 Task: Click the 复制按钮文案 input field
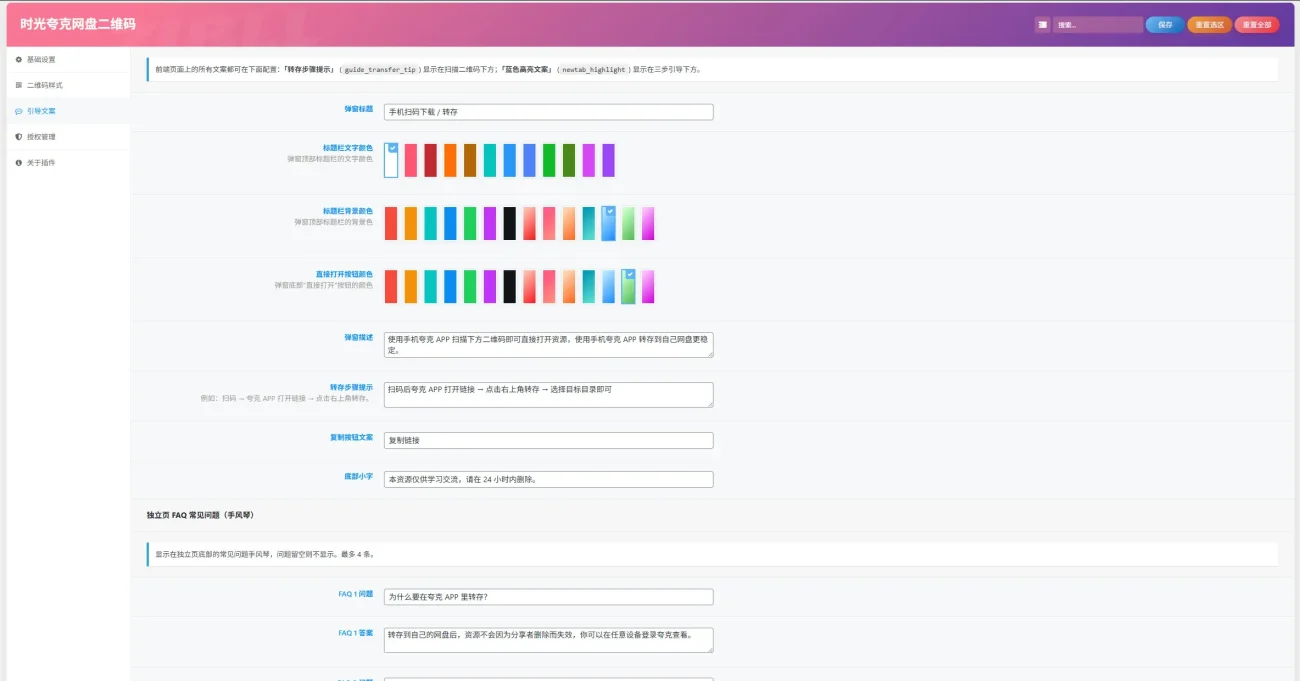pos(549,440)
